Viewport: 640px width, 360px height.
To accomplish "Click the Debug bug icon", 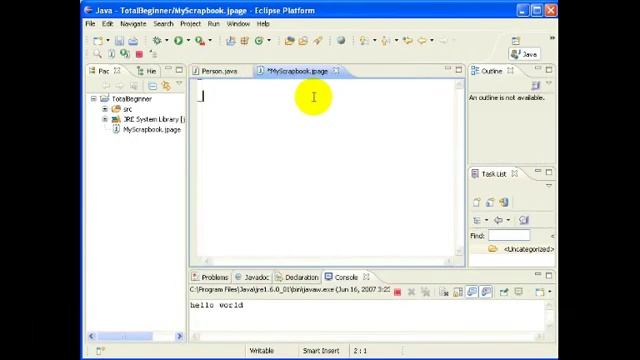I will 157,40.
